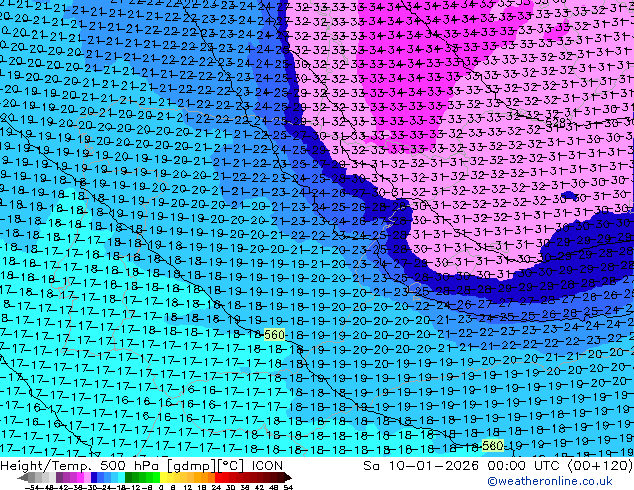The height and width of the screenshot is (490, 634).
Task: Select the Sa 10-01-2026 00:00 UTC date text
Action: click(463, 466)
